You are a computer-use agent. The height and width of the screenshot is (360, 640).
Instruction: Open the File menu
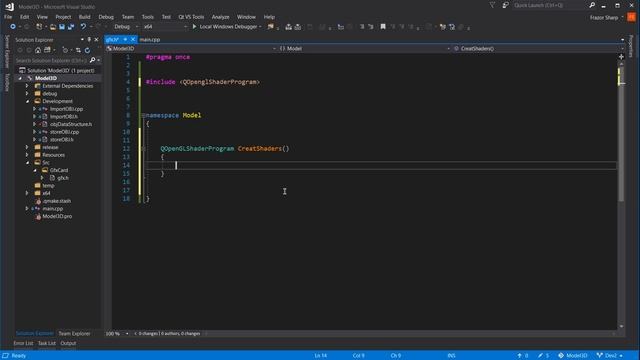[x=8, y=17]
